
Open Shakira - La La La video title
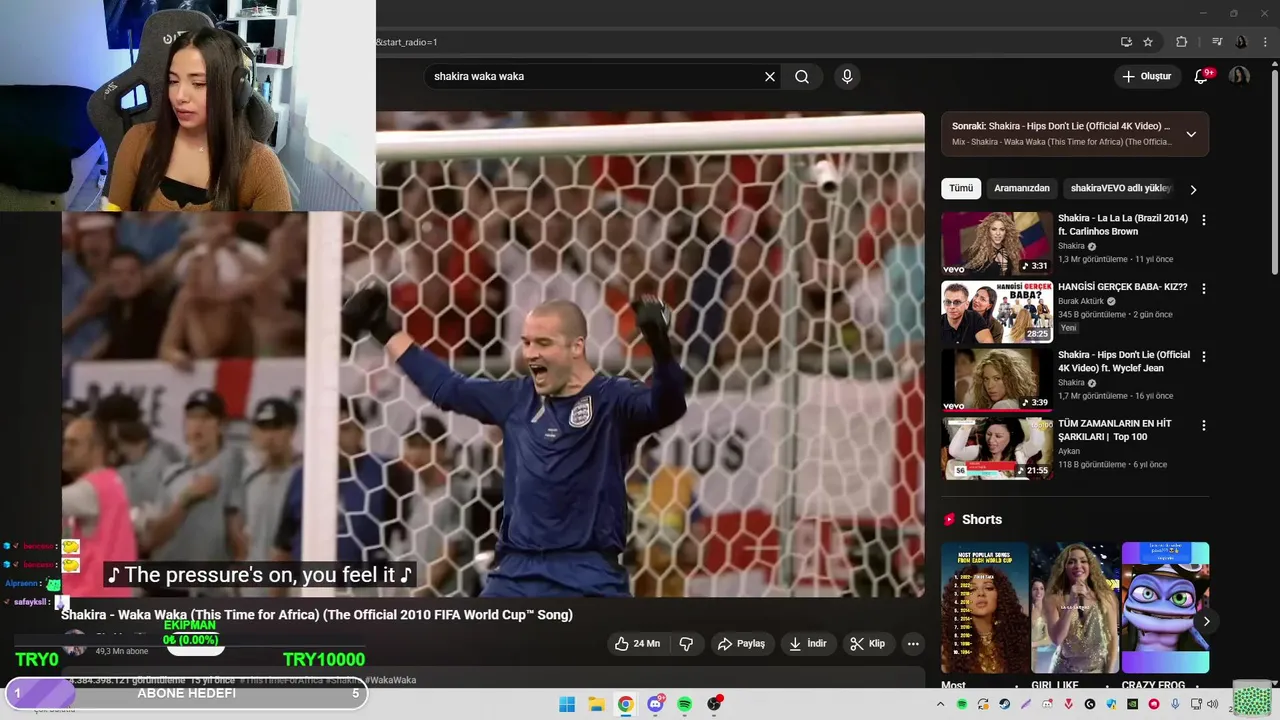pos(1123,225)
